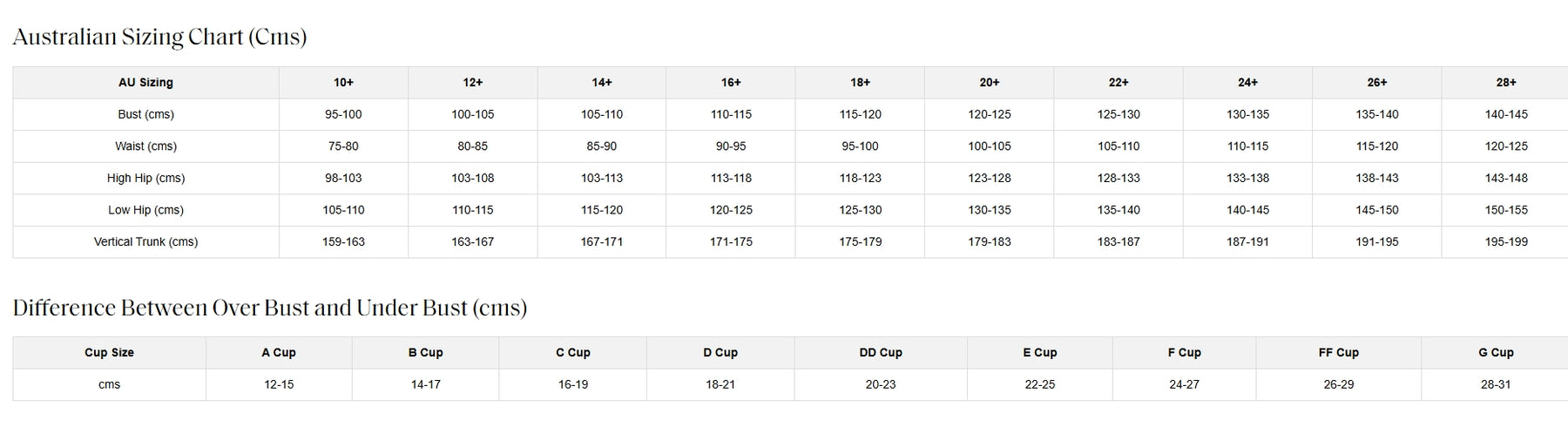Select the Low Hip (cms) row label
Viewport: 1568px width, 427px height.
[145, 210]
